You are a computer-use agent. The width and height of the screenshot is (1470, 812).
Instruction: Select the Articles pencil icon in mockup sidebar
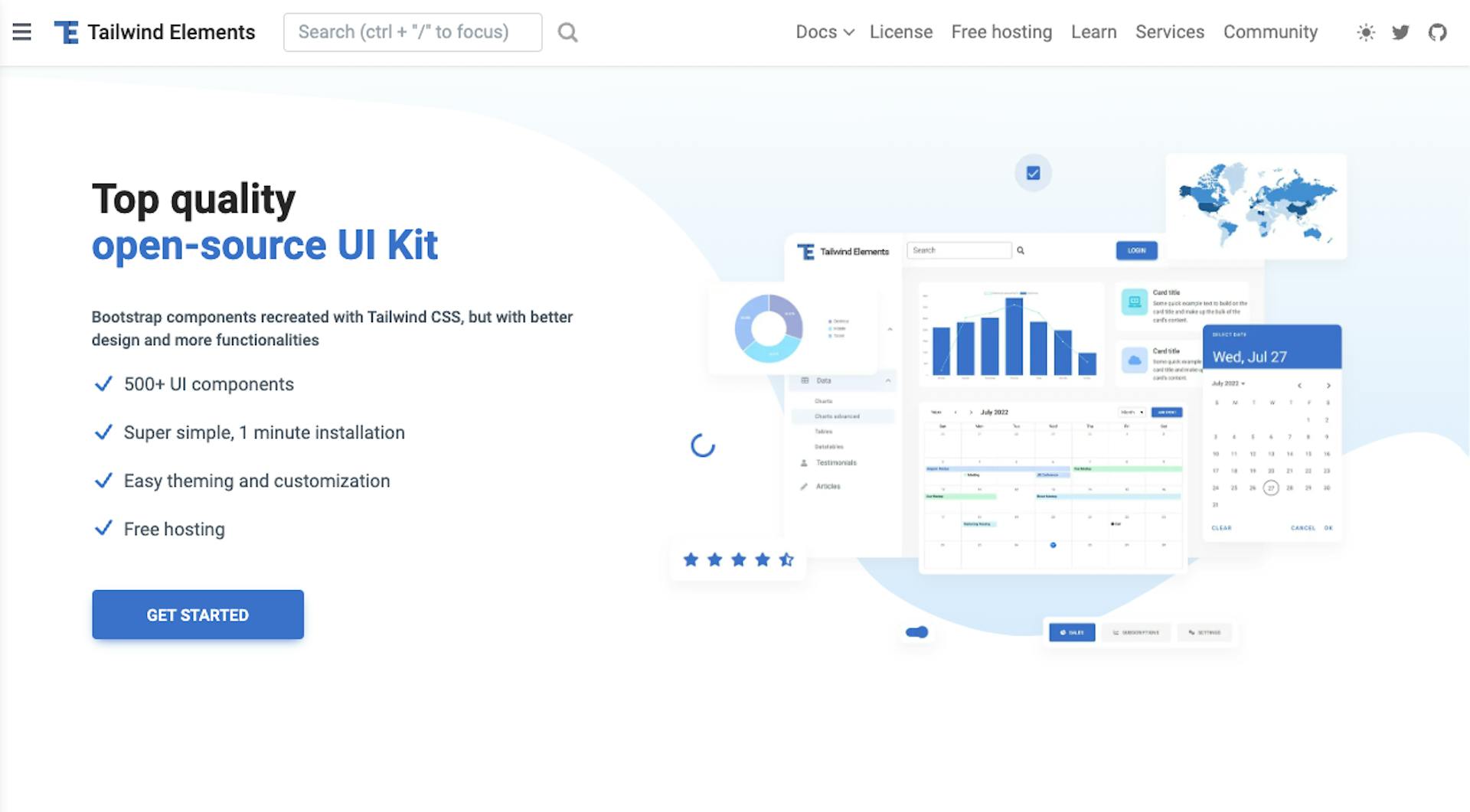point(804,486)
